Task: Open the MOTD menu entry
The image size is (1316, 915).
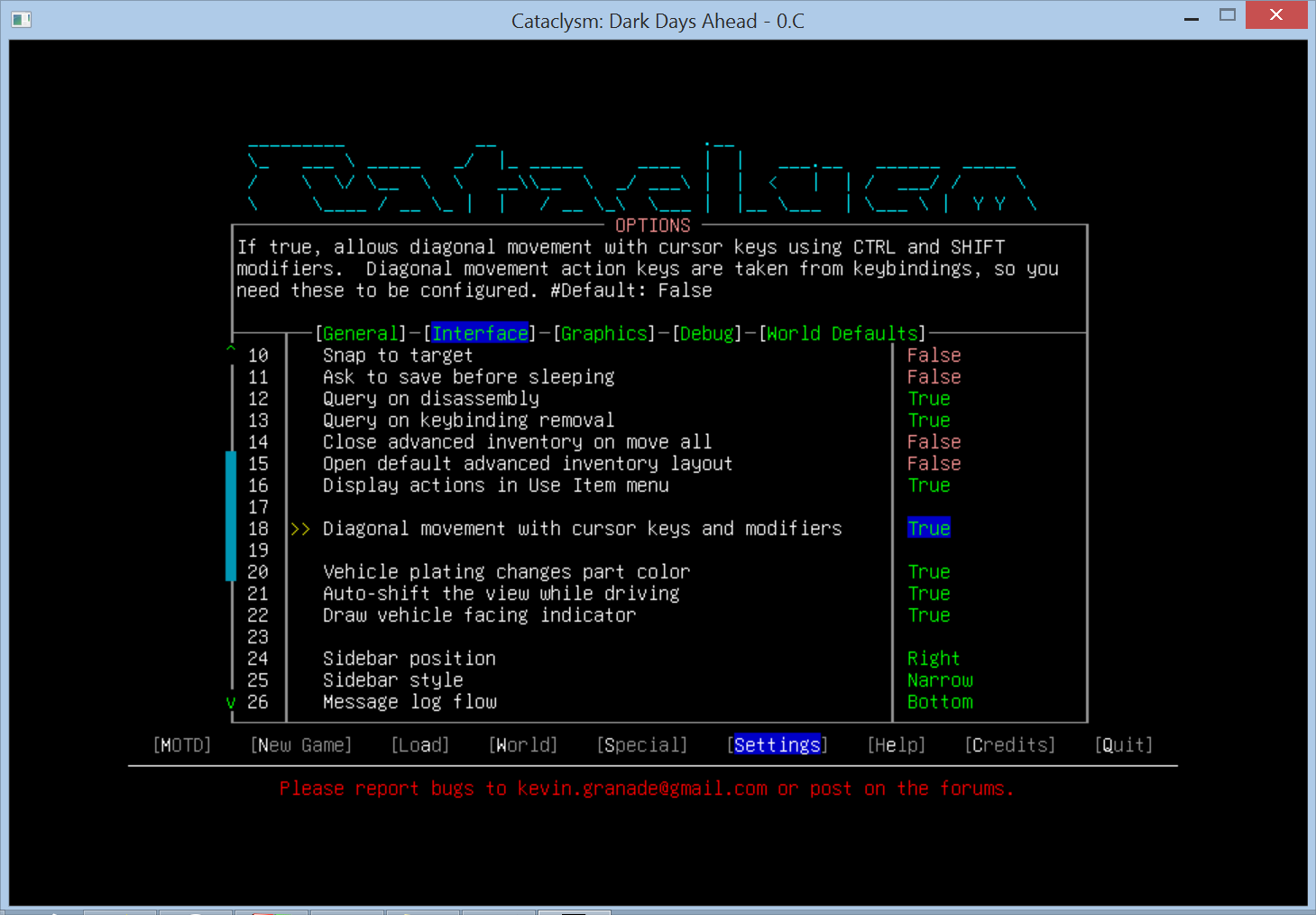Action: pyautogui.click(x=182, y=745)
